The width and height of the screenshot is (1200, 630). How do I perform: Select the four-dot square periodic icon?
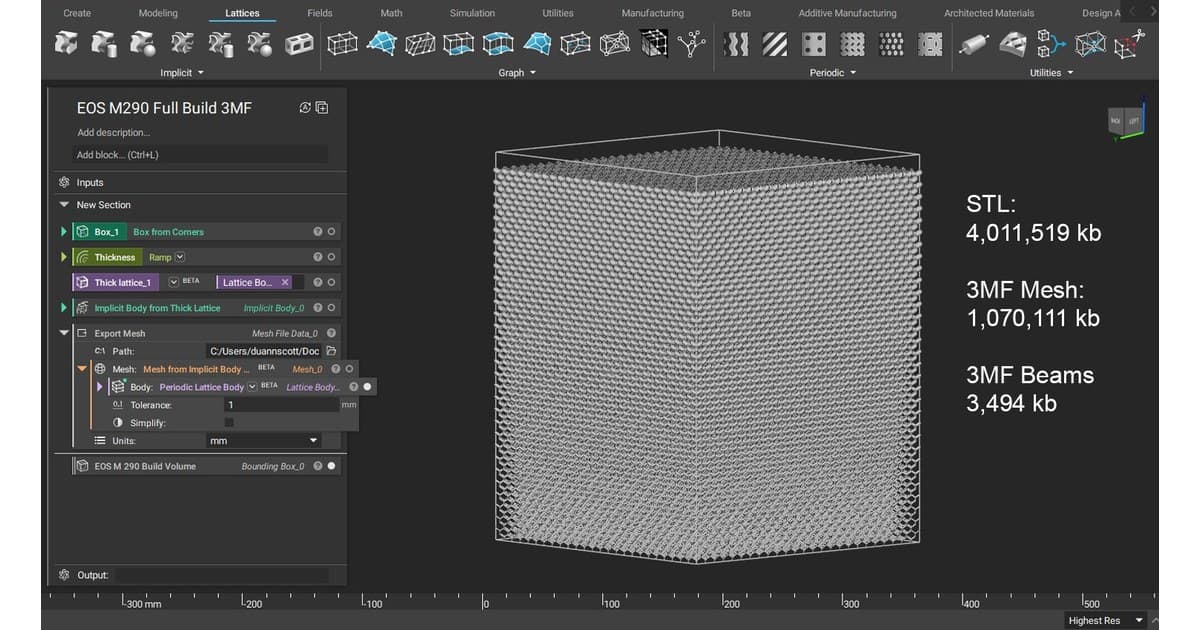click(x=814, y=44)
